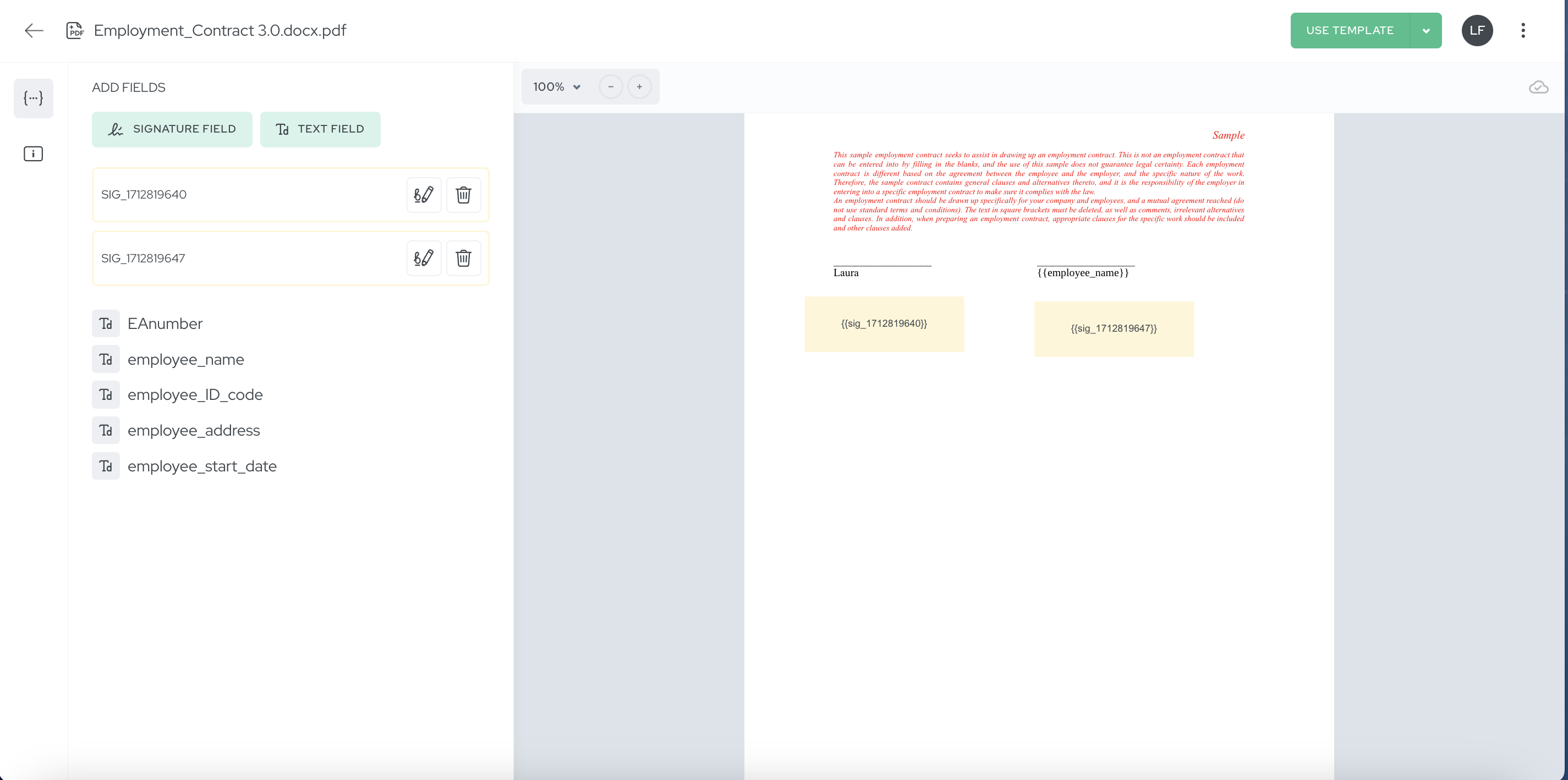1568x780 pixels.
Task: Open the fields panel braces icon
Action: click(x=34, y=98)
